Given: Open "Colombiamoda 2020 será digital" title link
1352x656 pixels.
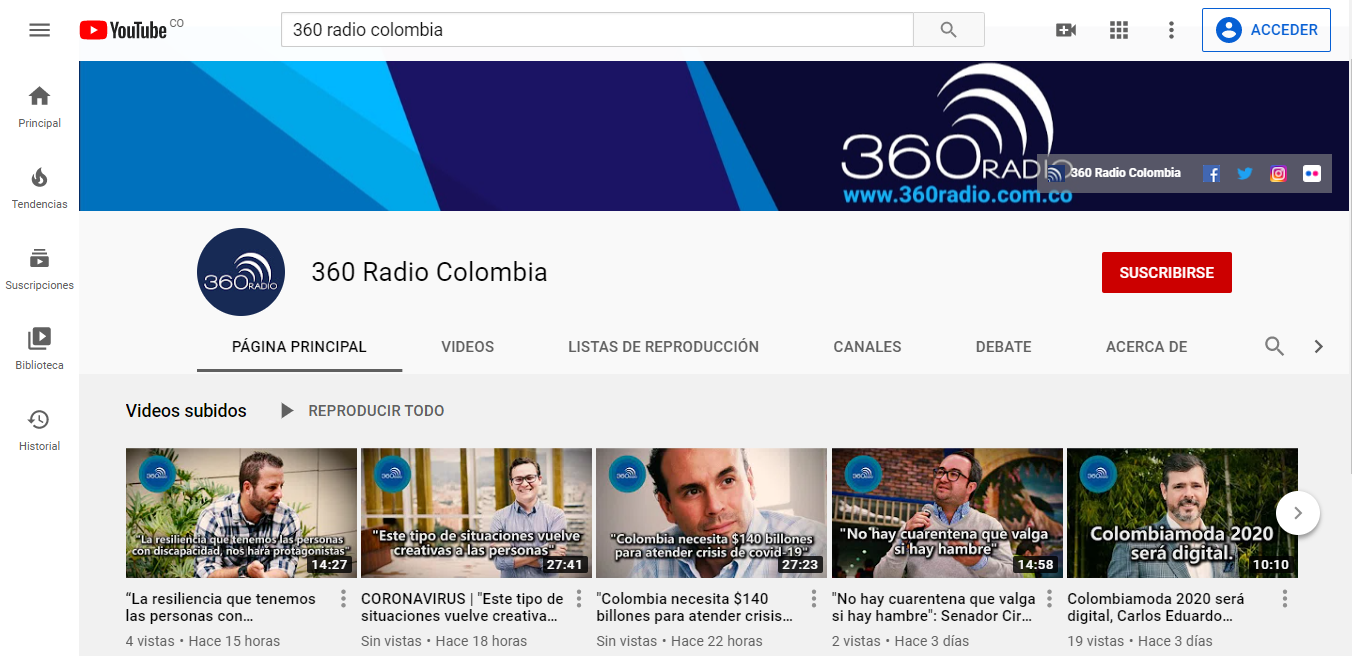Looking at the screenshot, I should tap(1156, 607).
